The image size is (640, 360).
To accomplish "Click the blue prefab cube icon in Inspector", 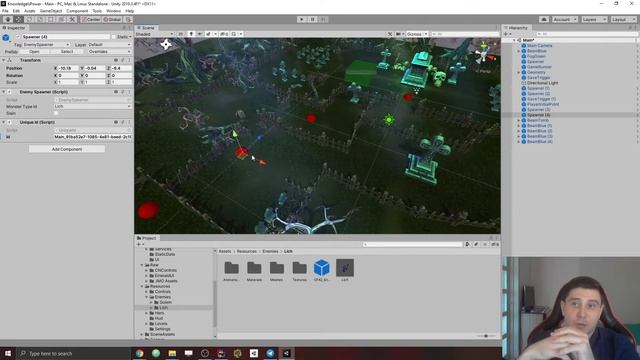I will [x=6, y=38].
